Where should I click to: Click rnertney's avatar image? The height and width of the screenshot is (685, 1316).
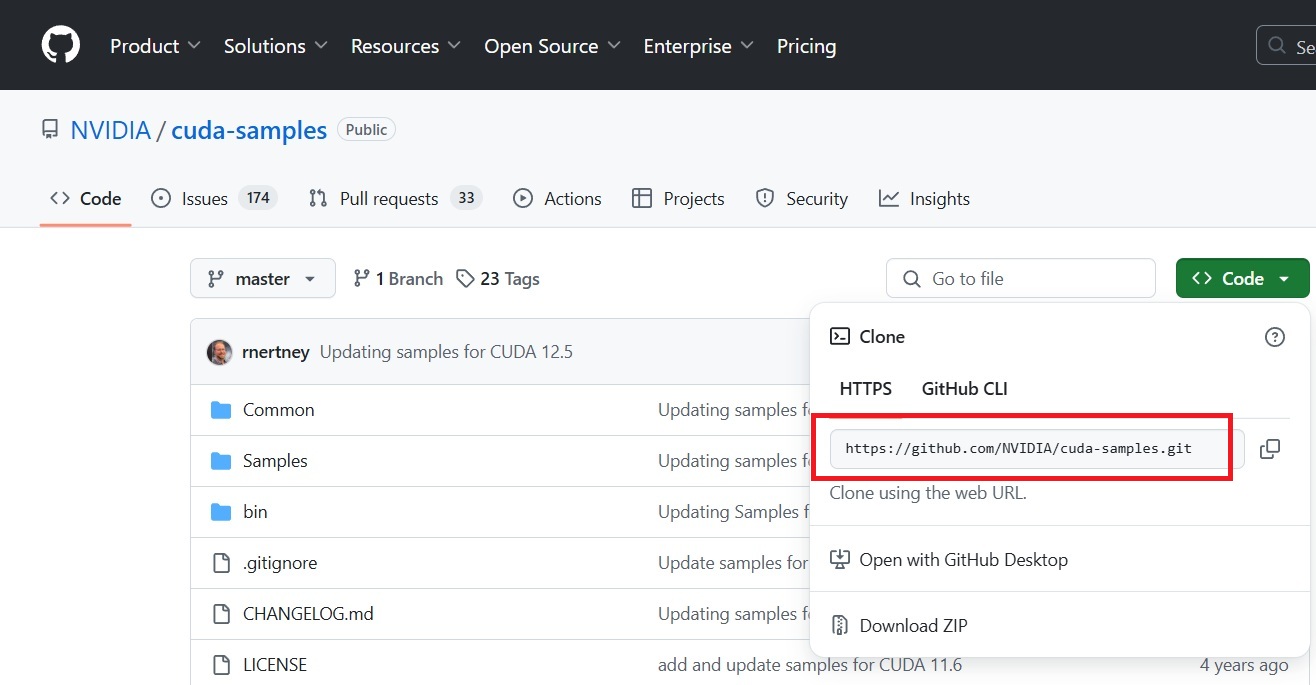pyautogui.click(x=219, y=352)
